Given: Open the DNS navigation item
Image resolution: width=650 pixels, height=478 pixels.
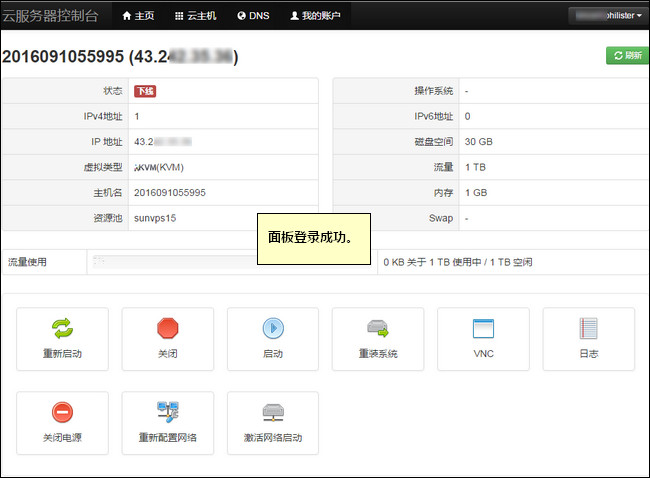Looking at the screenshot, I should click(x=253, y=16).
